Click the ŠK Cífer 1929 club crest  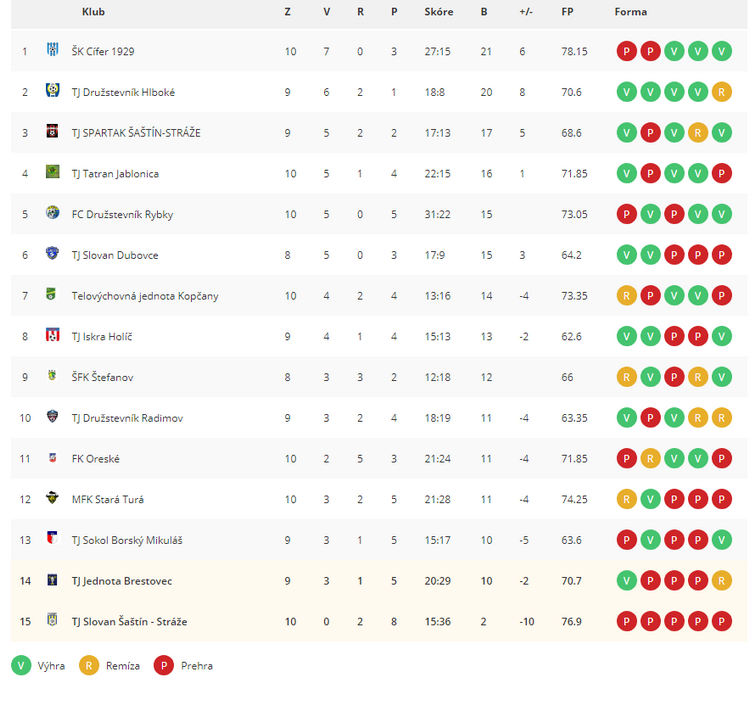pyautogui.click(x=53, y=49)
